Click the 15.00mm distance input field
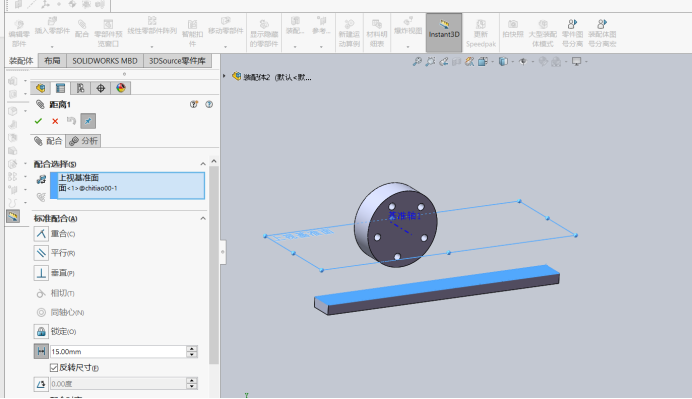Image resolution: width=692 pixels, height=399 pixels. click(x=118, y=351)
